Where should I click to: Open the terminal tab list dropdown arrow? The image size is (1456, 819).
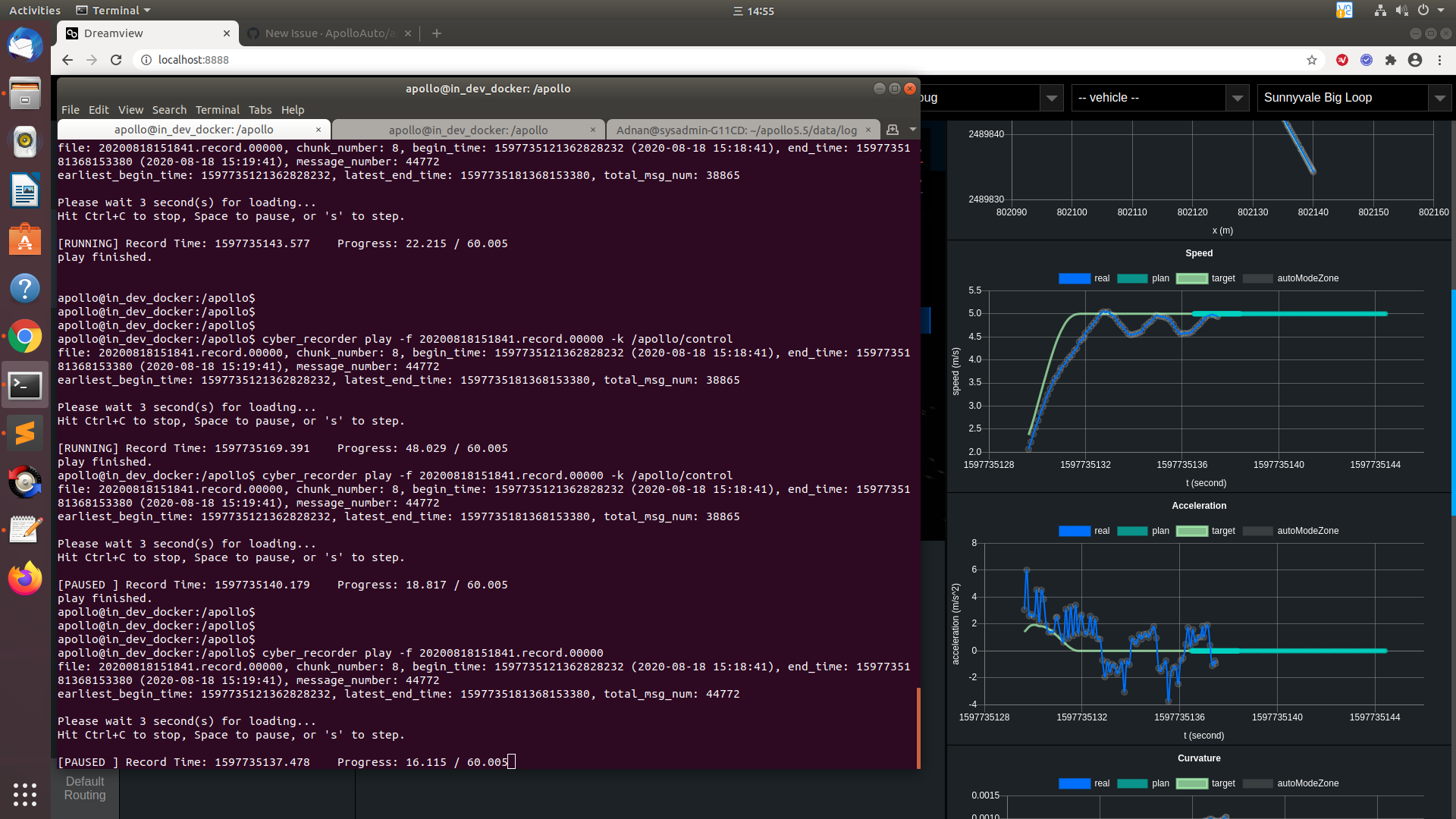pos(913,130)
